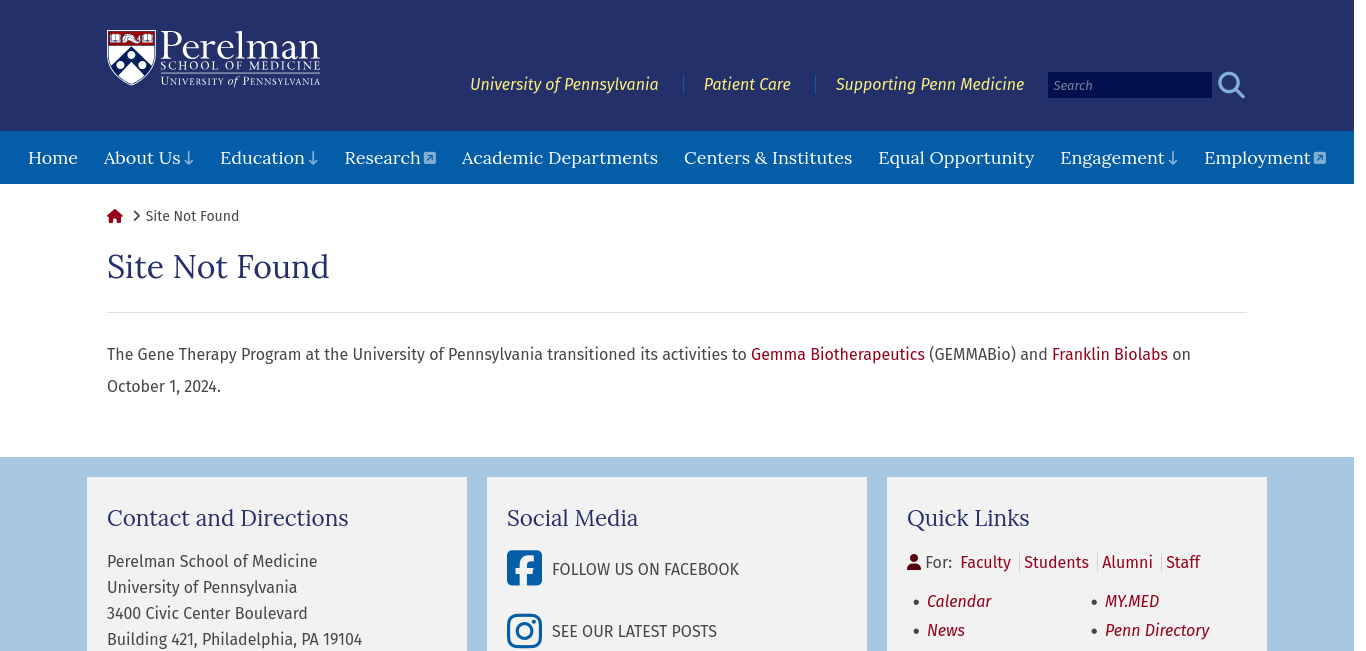Click the Contact and Directions heading
Screen dimensions: 1366x651
[228, 518]
